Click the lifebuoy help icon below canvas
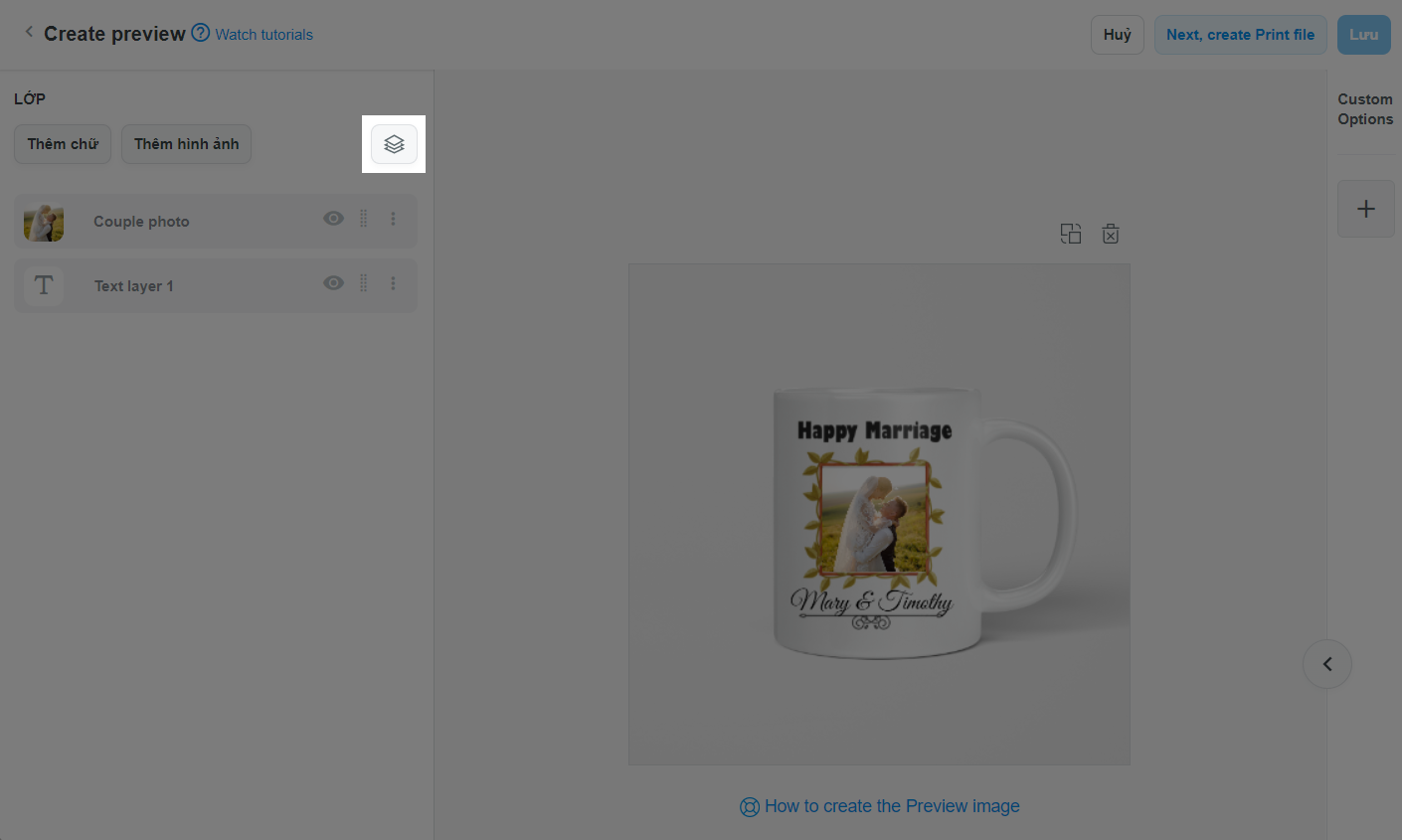 [x=750, y=807]
